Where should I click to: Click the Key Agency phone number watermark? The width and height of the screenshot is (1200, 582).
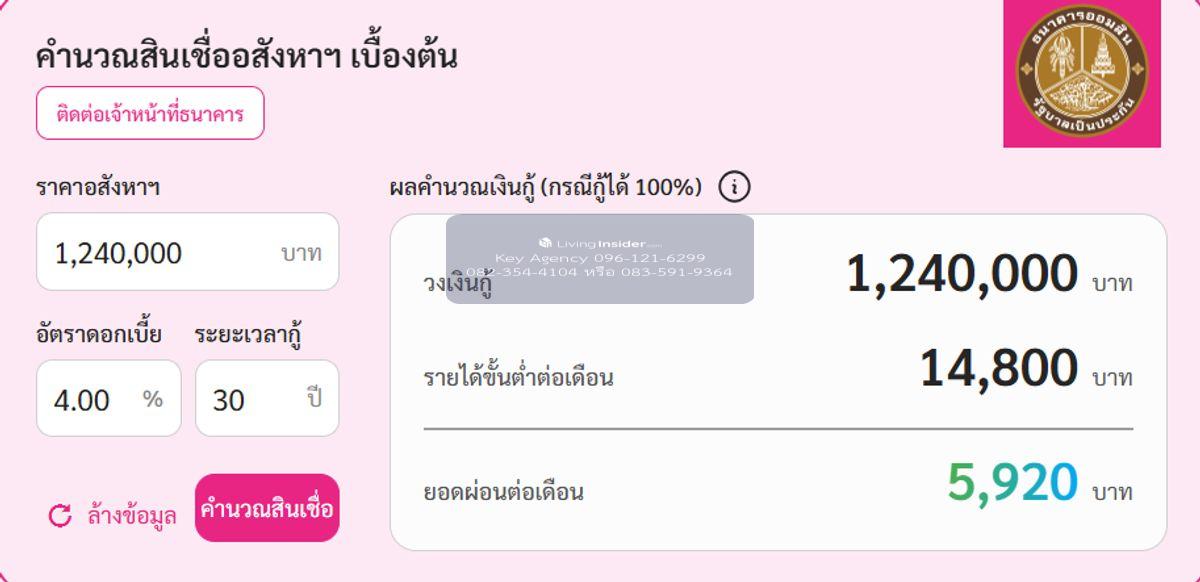click(600, 258)
